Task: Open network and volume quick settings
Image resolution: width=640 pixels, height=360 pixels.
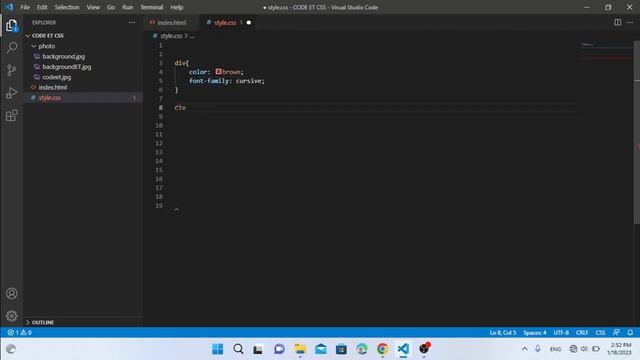Action: pos(585,349)
